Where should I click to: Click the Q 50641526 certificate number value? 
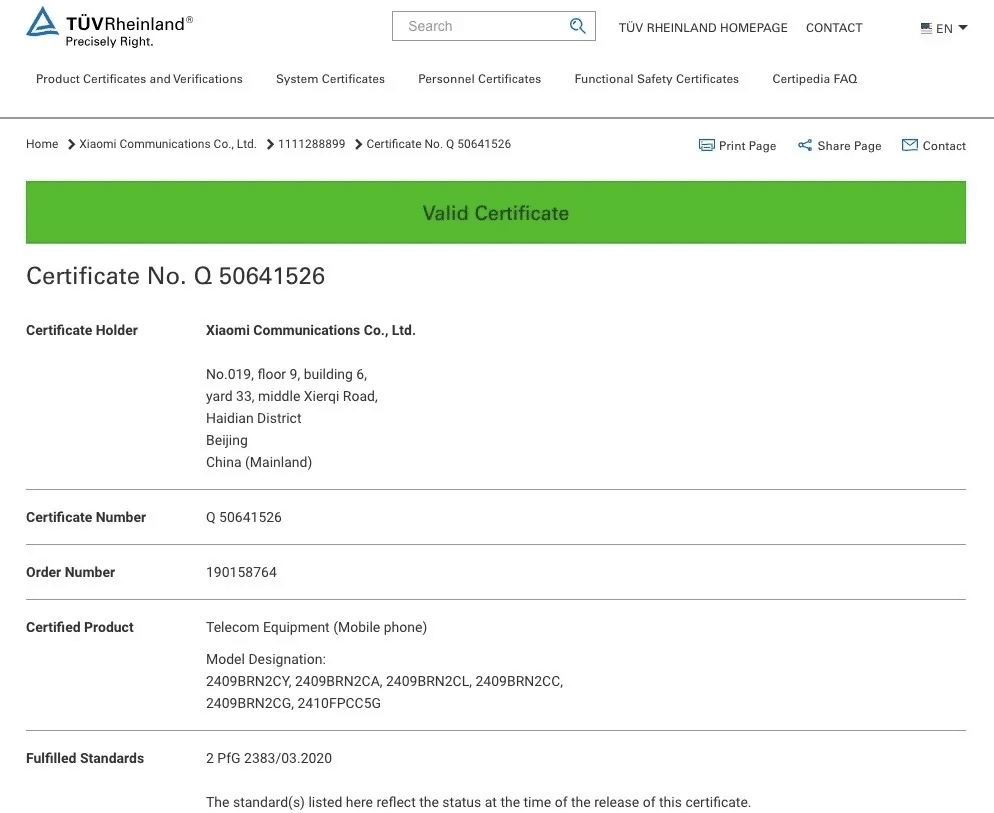tap(243, 517)
